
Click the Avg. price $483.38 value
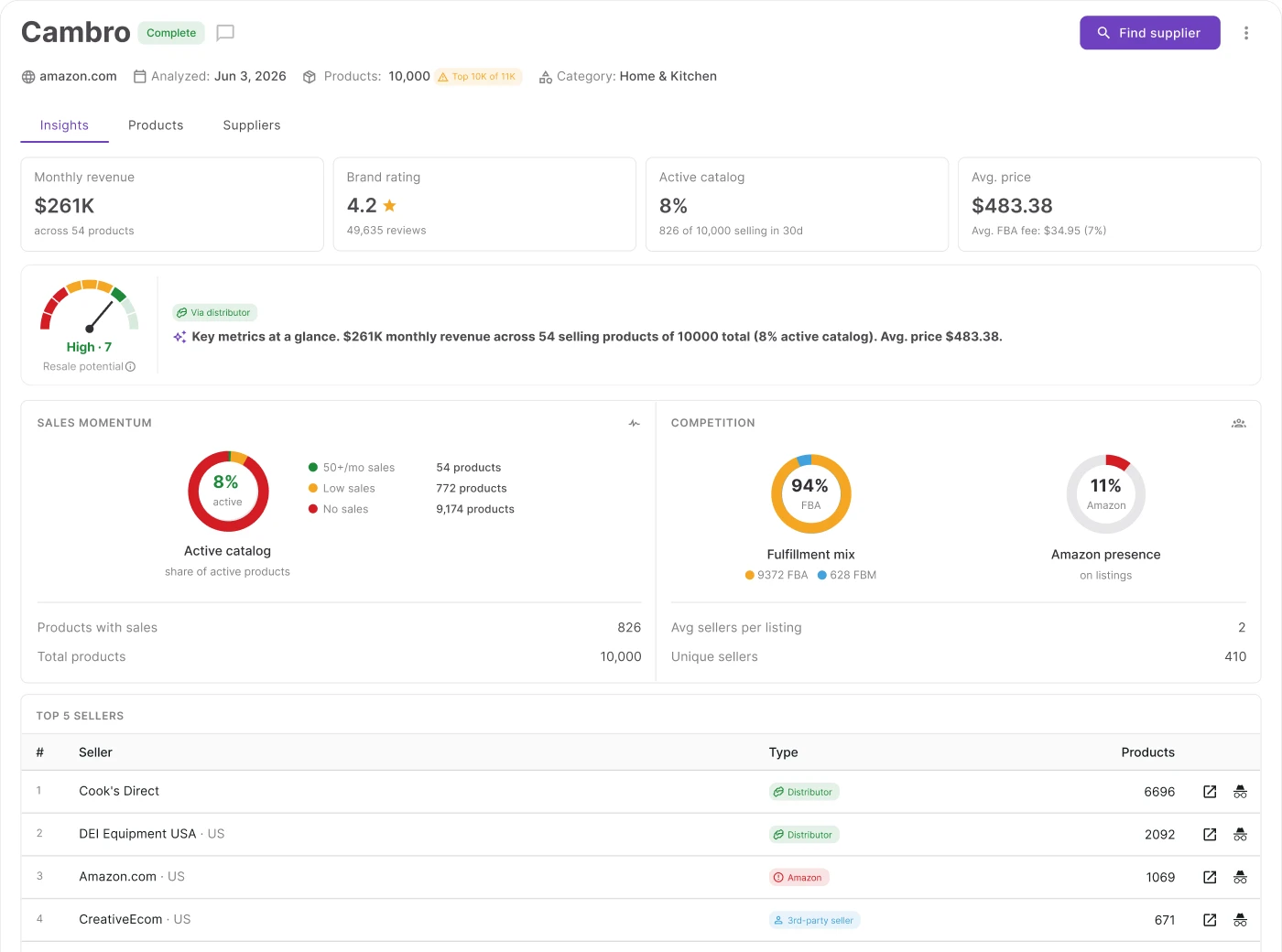coord(1012,206)
